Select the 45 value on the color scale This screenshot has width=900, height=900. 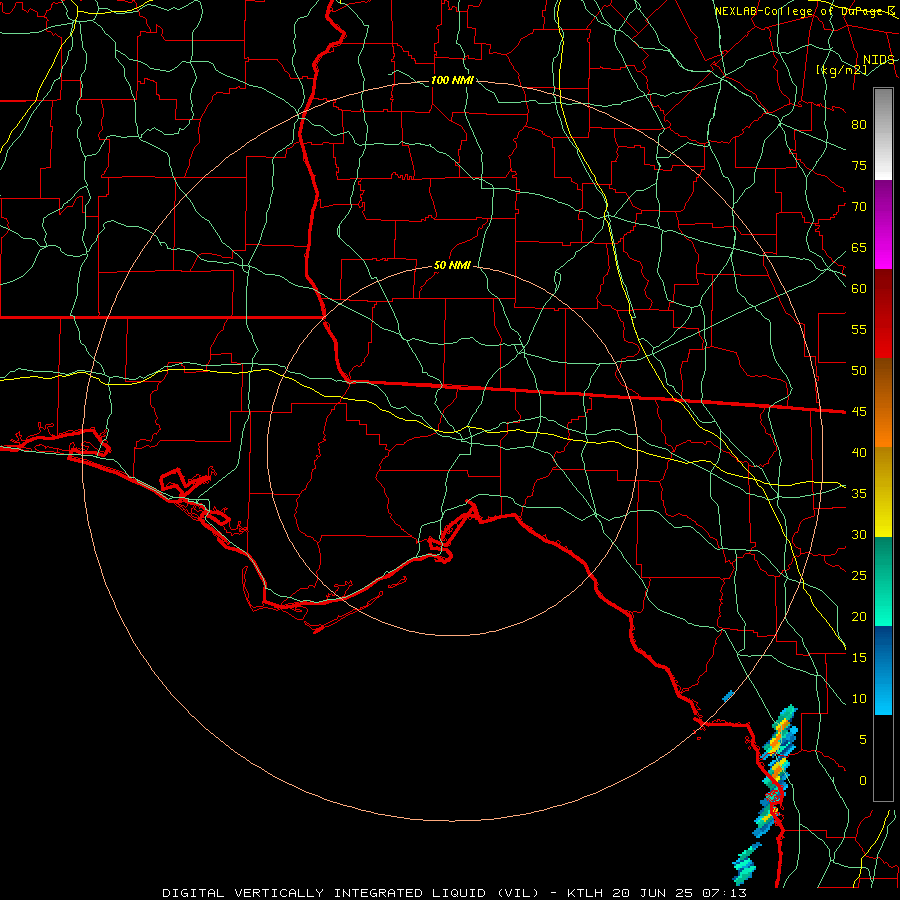tap(859, 412)
